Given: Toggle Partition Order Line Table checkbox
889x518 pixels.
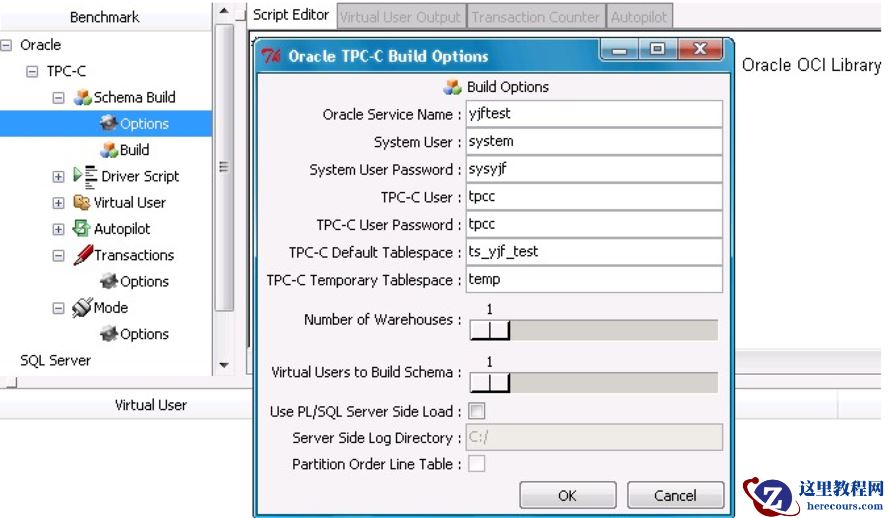Looking at the screenshot, I should 477,464.
